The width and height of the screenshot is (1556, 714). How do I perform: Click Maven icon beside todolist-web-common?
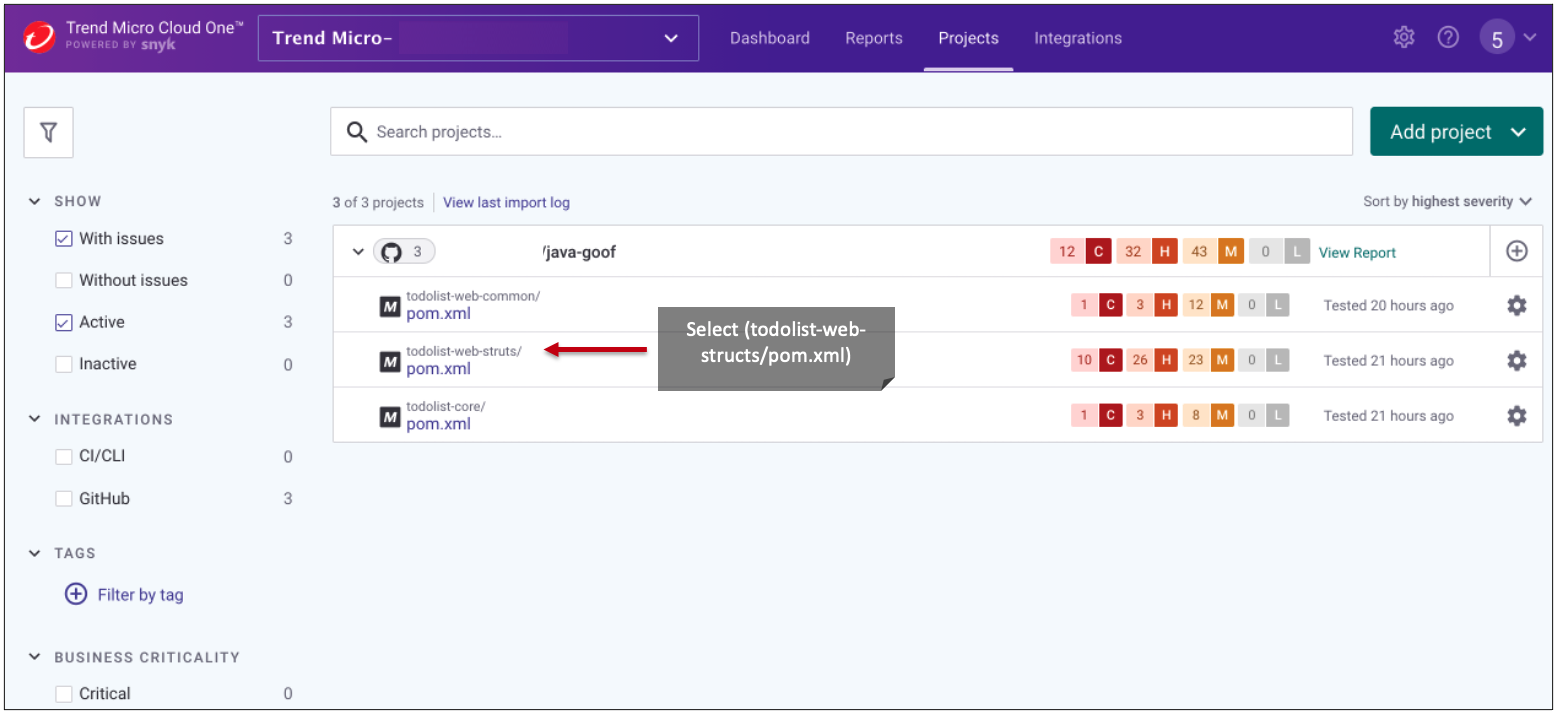coord(390,307)
